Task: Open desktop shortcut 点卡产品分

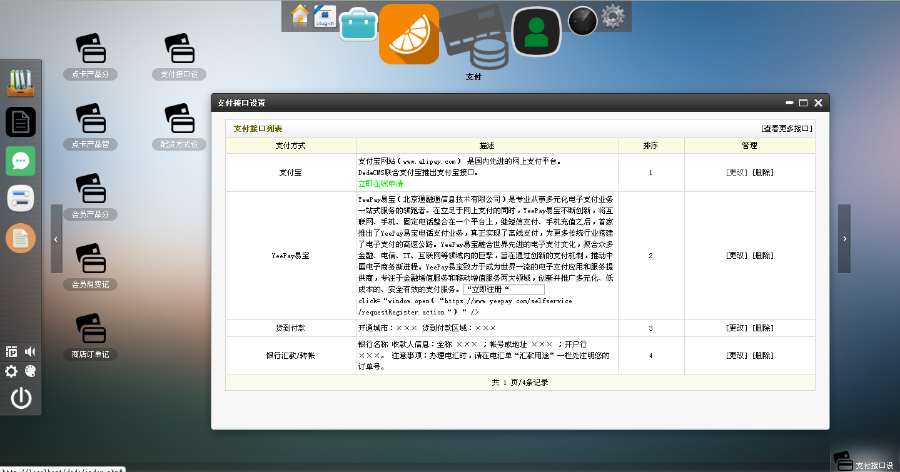Action: coord(90,56)
